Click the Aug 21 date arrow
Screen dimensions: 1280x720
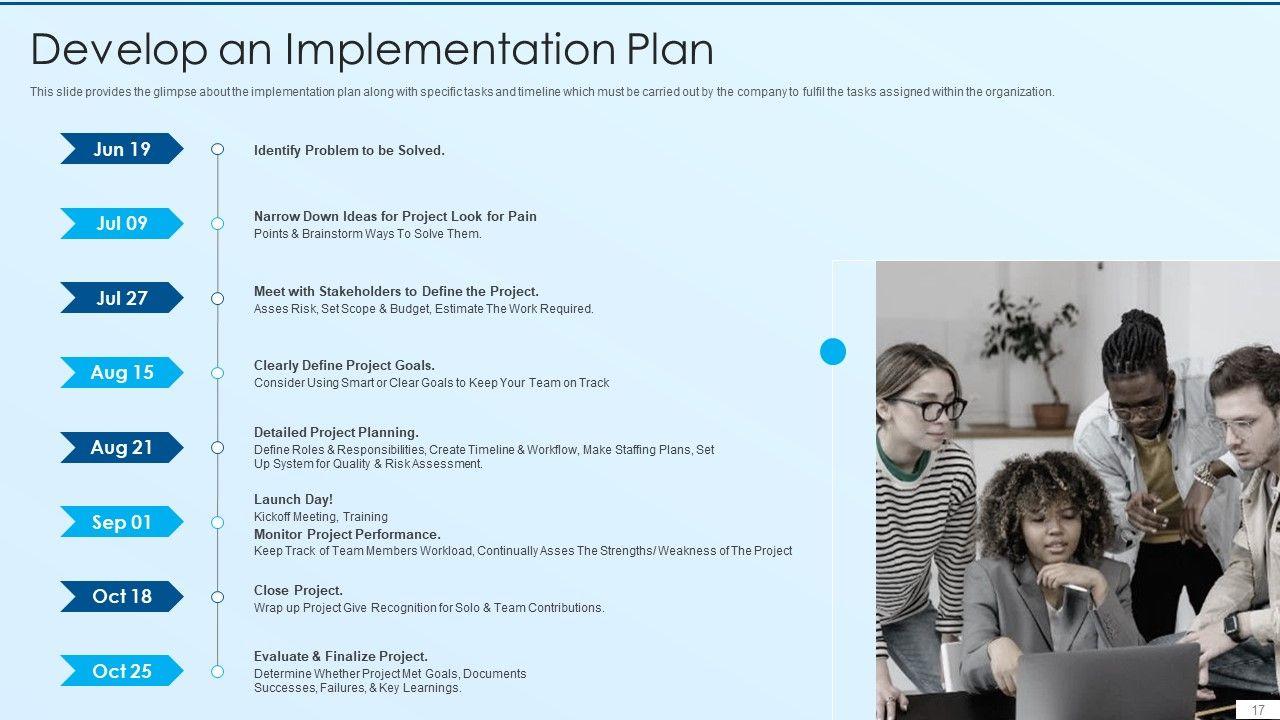(122, 447)
